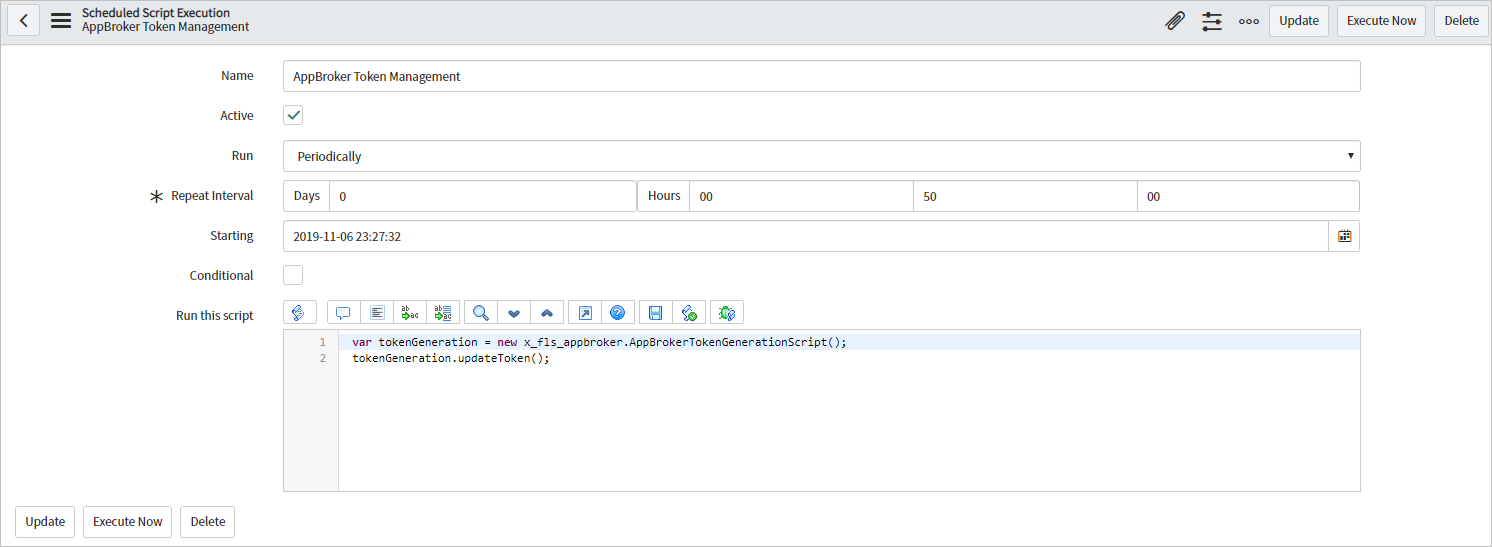Viewport: 1492px width, 547px height.
Task: Click the top Execute Now button
Action: (1381, 20)
